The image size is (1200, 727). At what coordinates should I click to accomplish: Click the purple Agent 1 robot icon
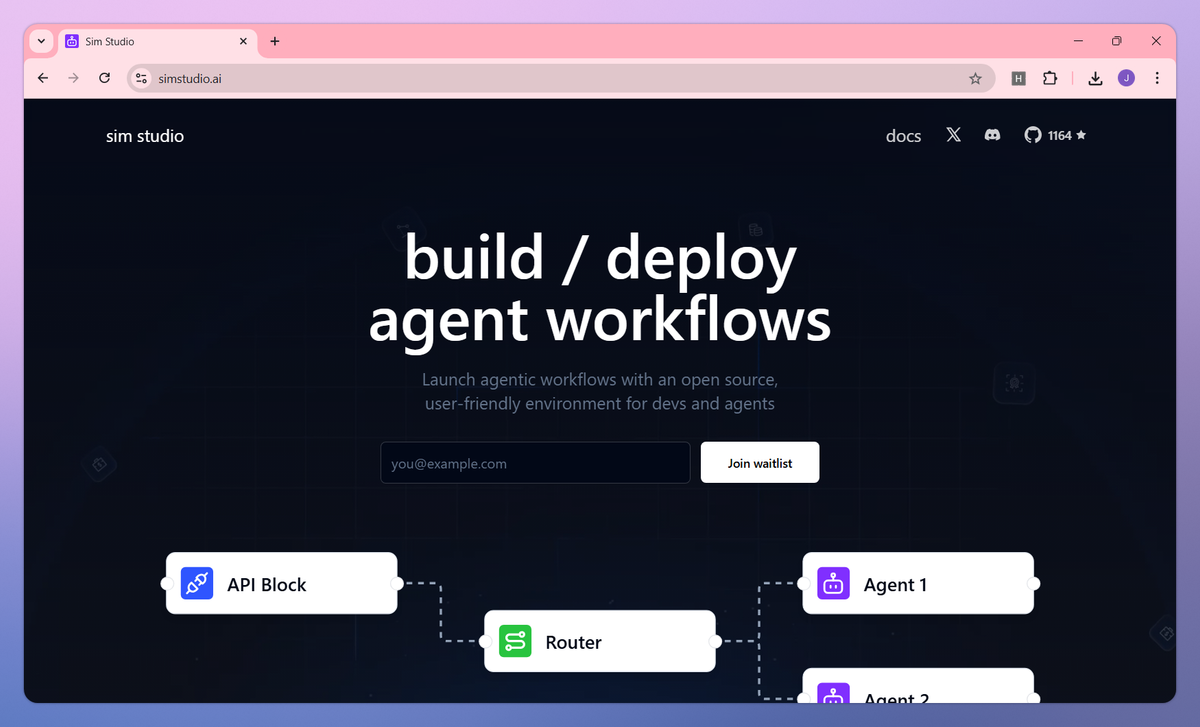[833, 584]
